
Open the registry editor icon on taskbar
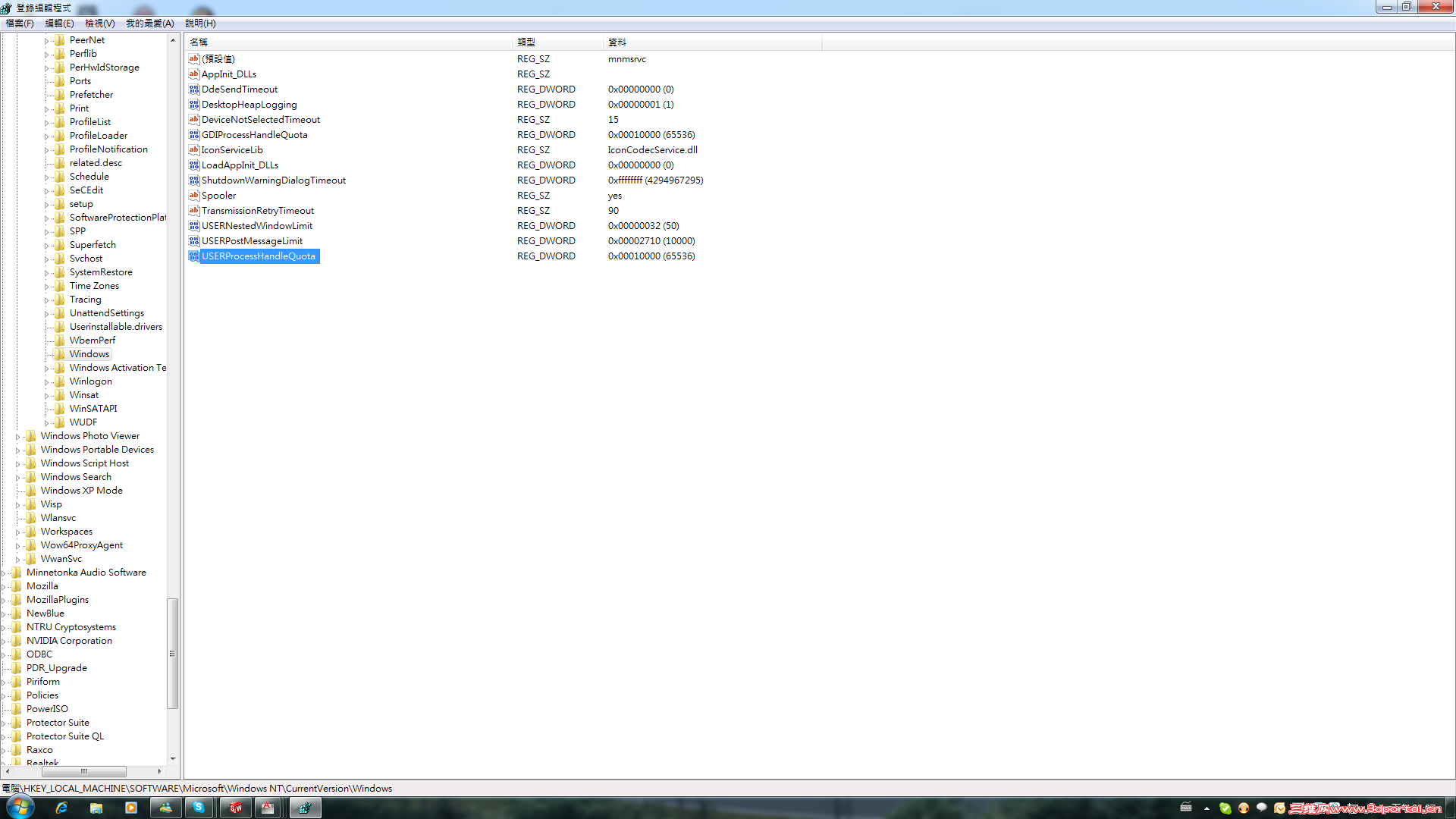[x=305, y=807]
